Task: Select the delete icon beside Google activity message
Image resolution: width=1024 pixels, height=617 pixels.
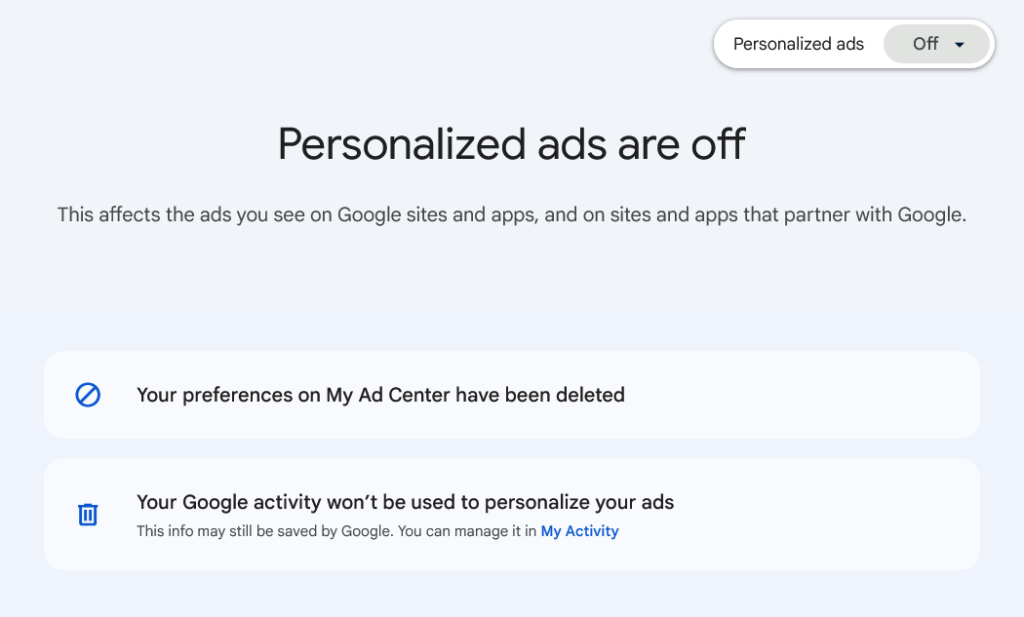Action: pyautogui.click(x=87, y=514)
